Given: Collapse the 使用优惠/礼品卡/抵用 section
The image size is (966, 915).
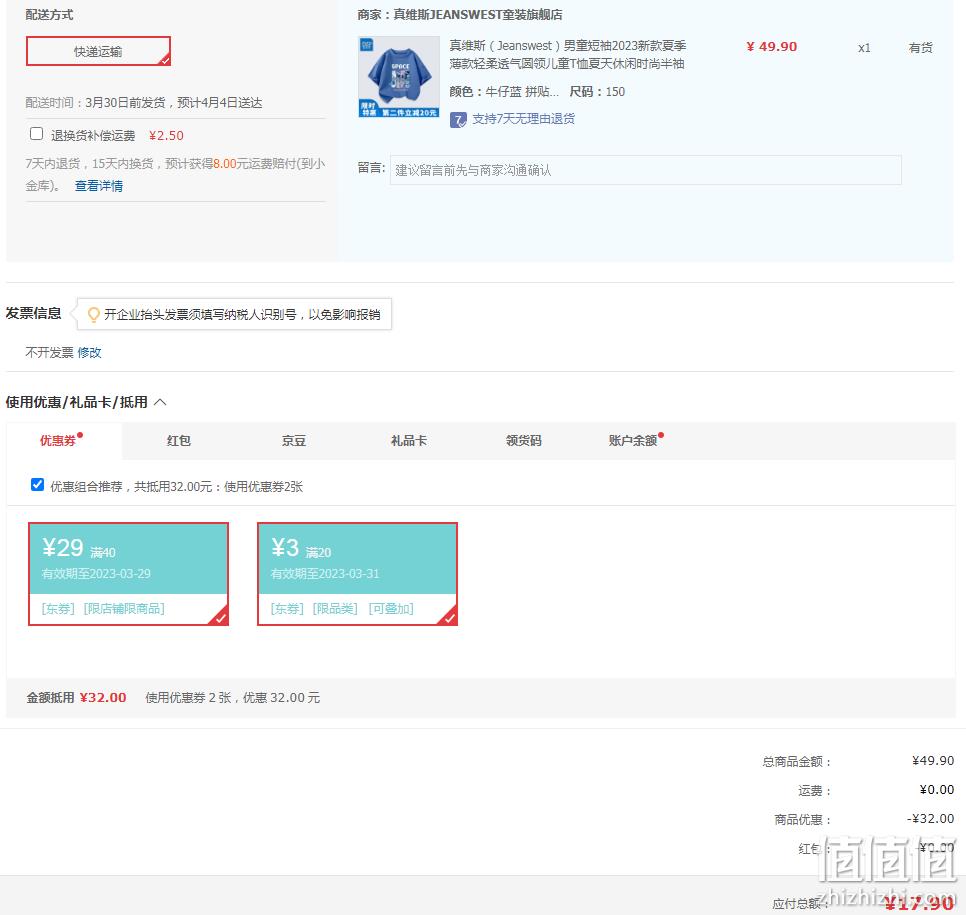Looking at the screenshot, I should pyautogui.click(x=160, y=402).
